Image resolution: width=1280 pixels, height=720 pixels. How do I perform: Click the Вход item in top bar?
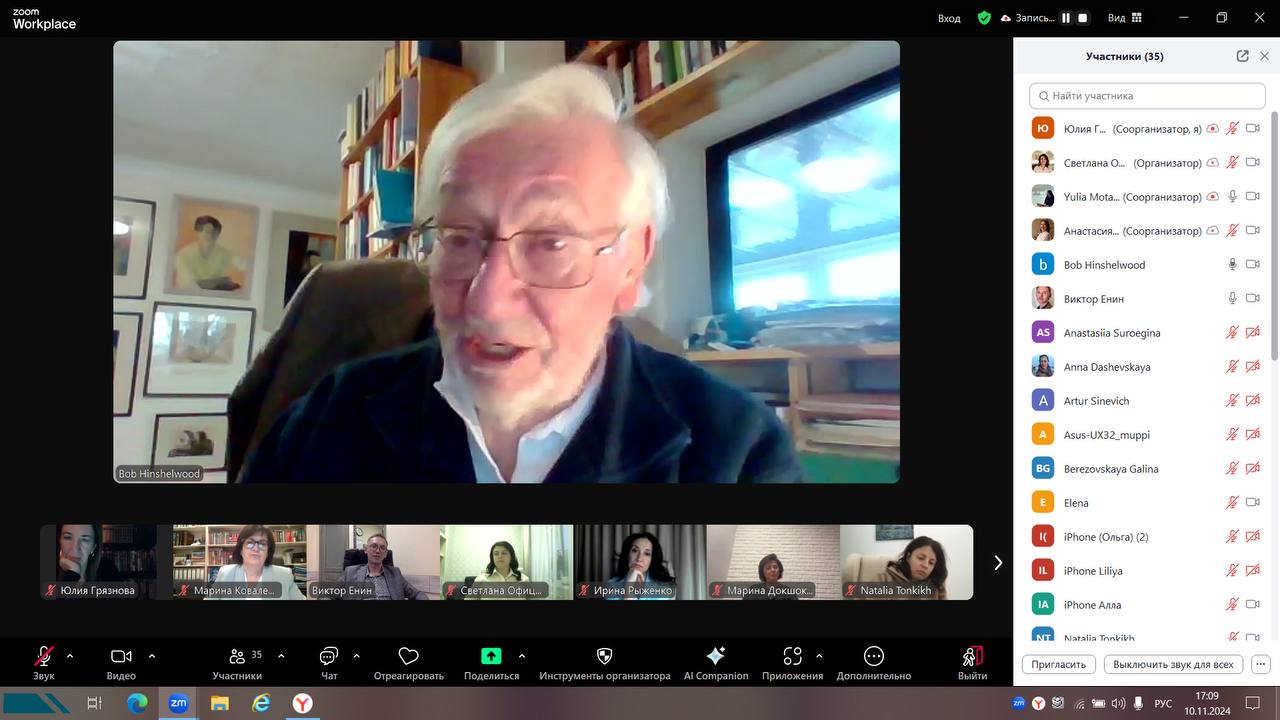948,18
